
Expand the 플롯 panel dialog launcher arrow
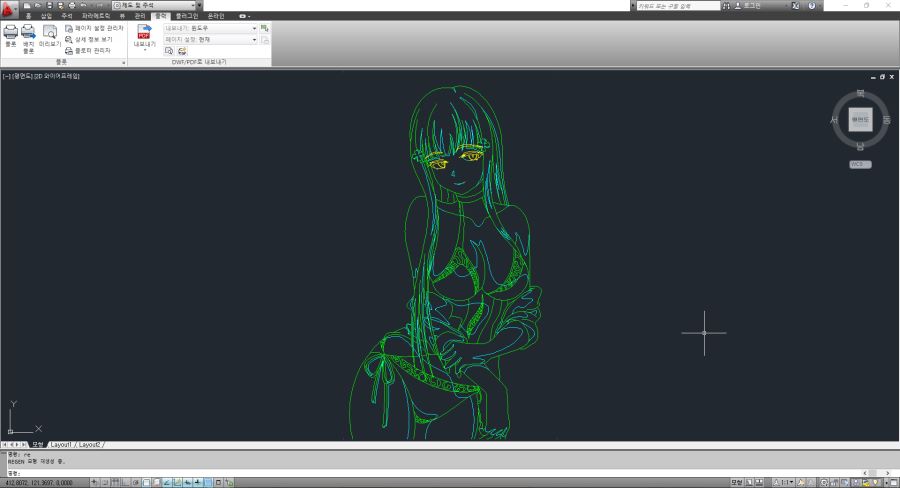pos(123,62)
